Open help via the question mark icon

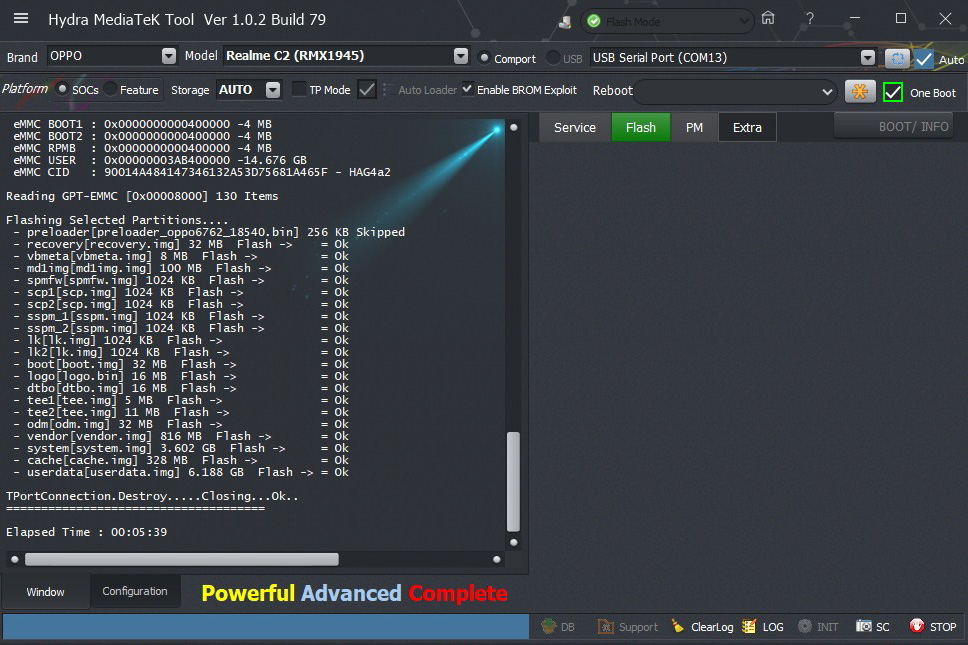(809, 19)
